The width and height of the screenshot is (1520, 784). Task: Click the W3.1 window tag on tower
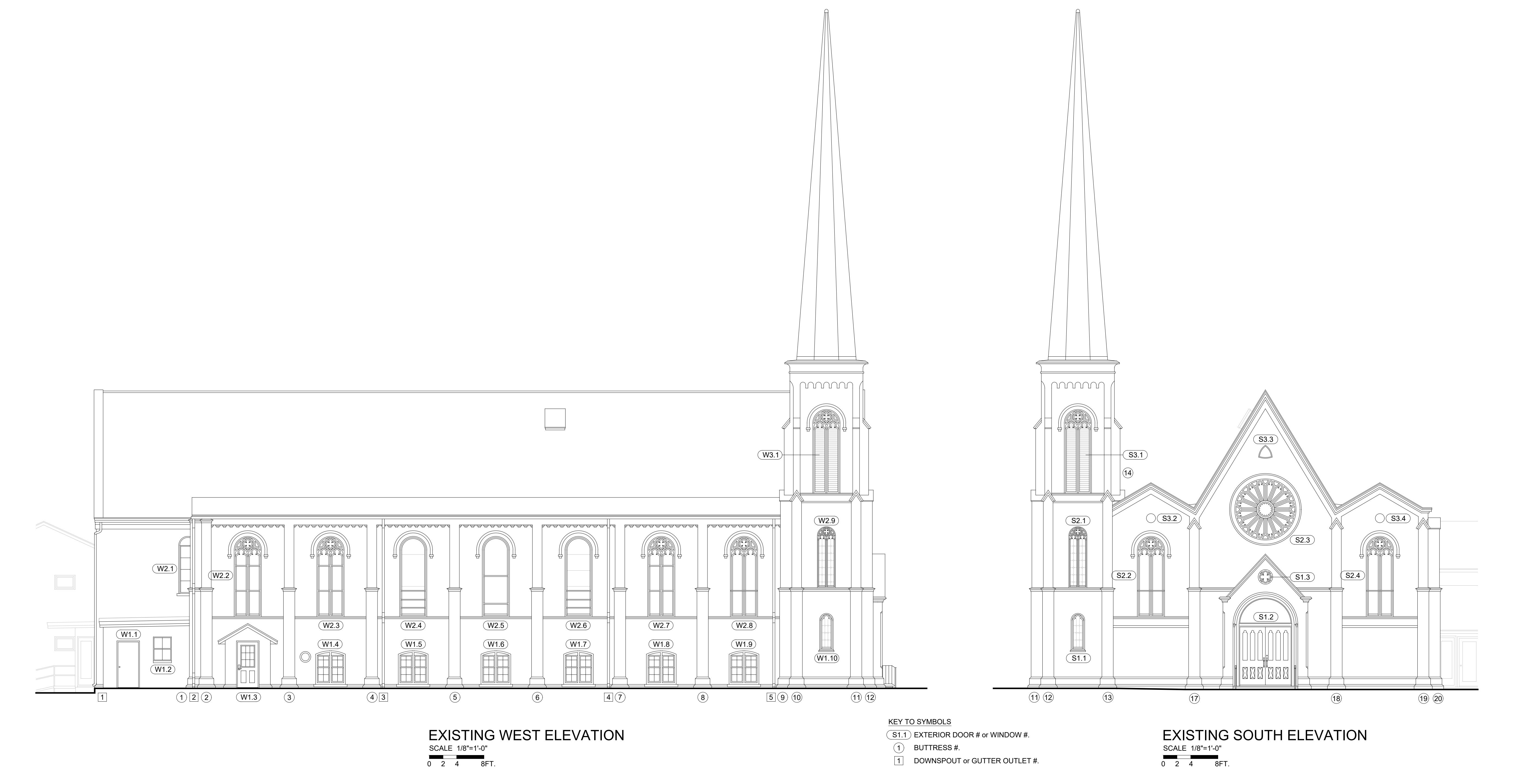[x=771, y=455]
